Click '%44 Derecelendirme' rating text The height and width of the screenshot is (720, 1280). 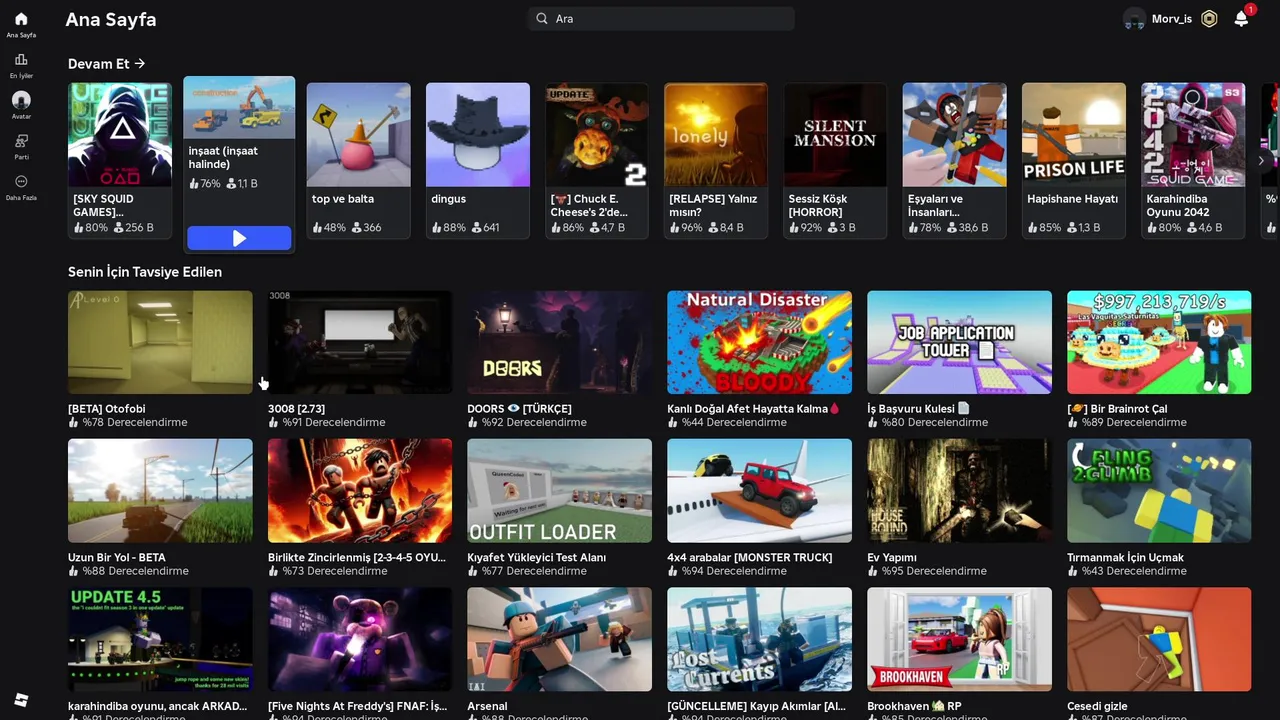(x=734, y=423)
